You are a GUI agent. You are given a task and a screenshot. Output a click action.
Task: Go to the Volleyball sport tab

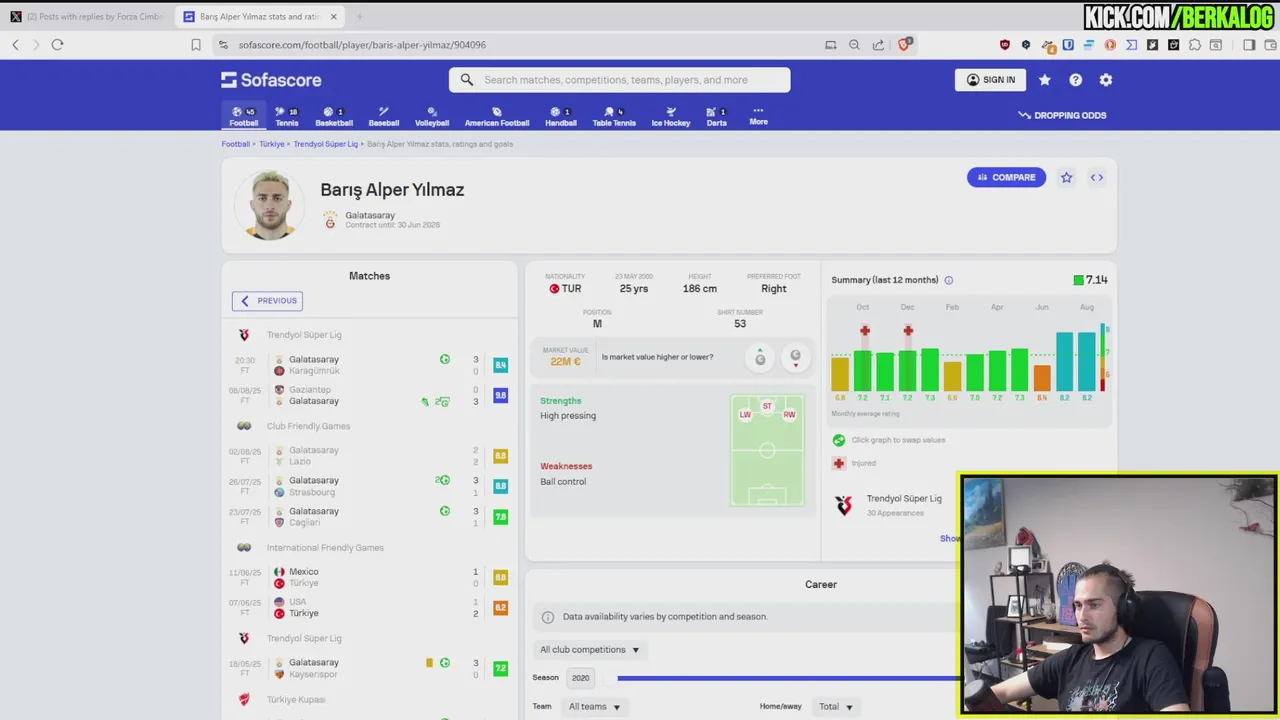click(432, 116)
